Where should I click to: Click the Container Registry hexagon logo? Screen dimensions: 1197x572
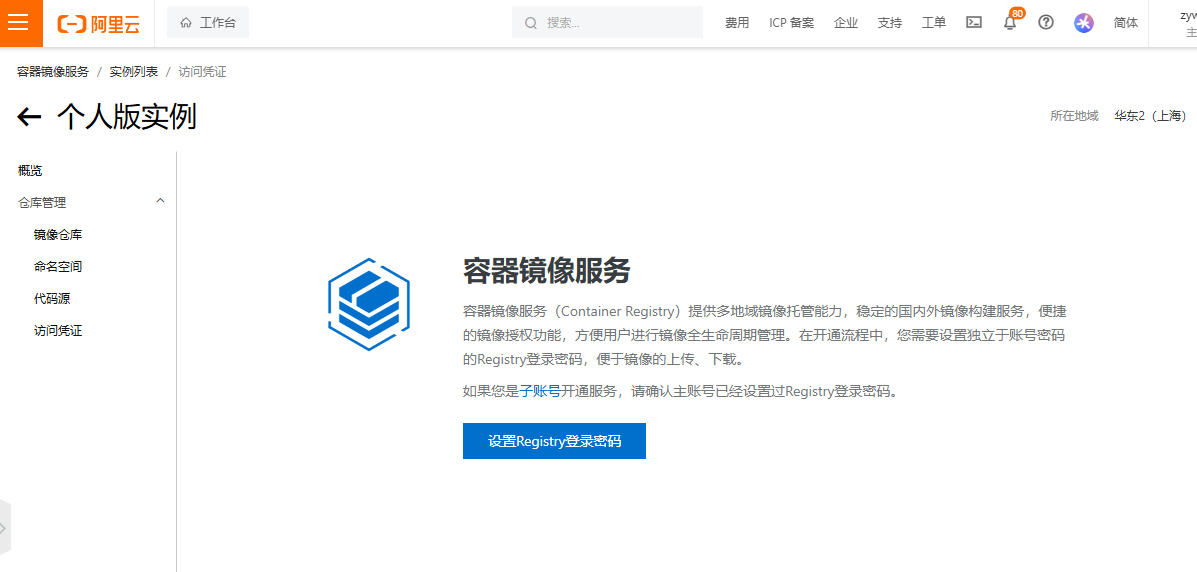369,304
